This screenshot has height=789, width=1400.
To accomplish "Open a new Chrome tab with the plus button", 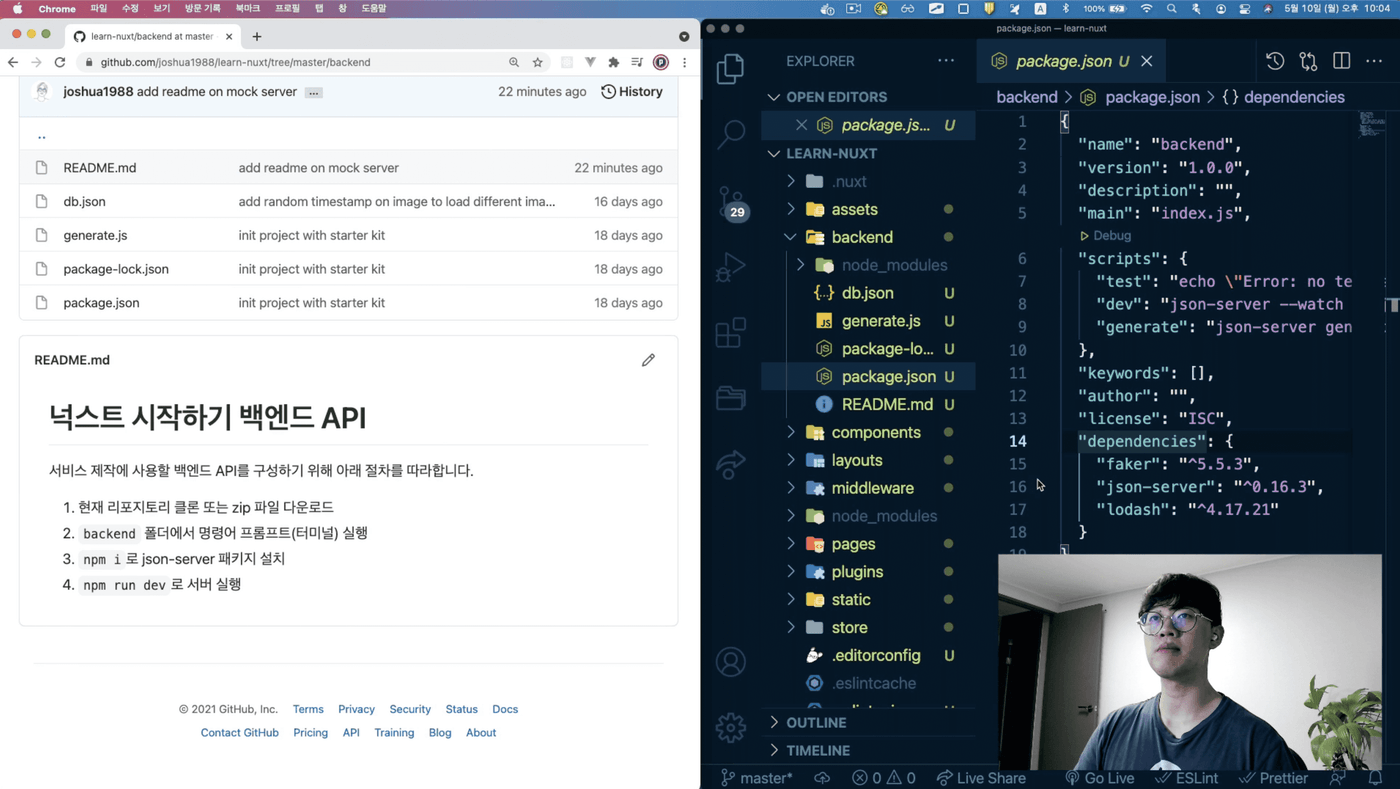I will pos(257,36).
